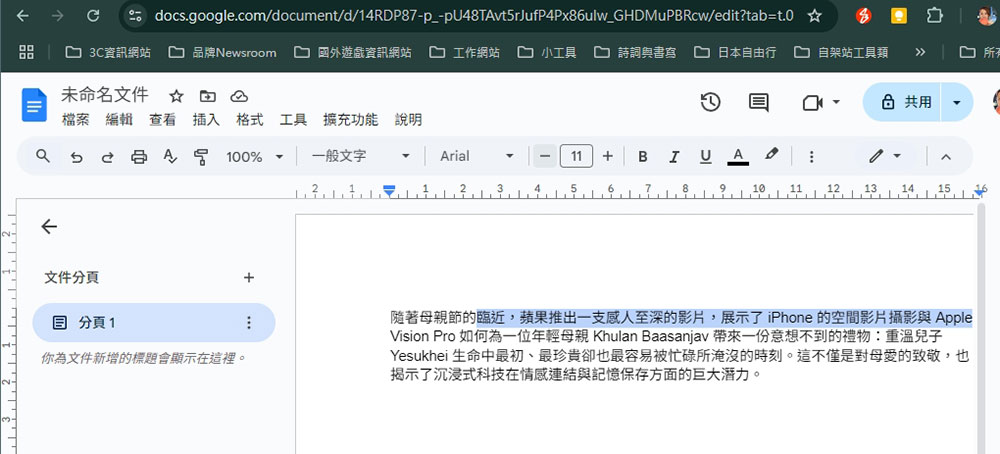Viewport: 1000px width, 454px height.
Task: Redo the last action
Action: tap(108, 157)
